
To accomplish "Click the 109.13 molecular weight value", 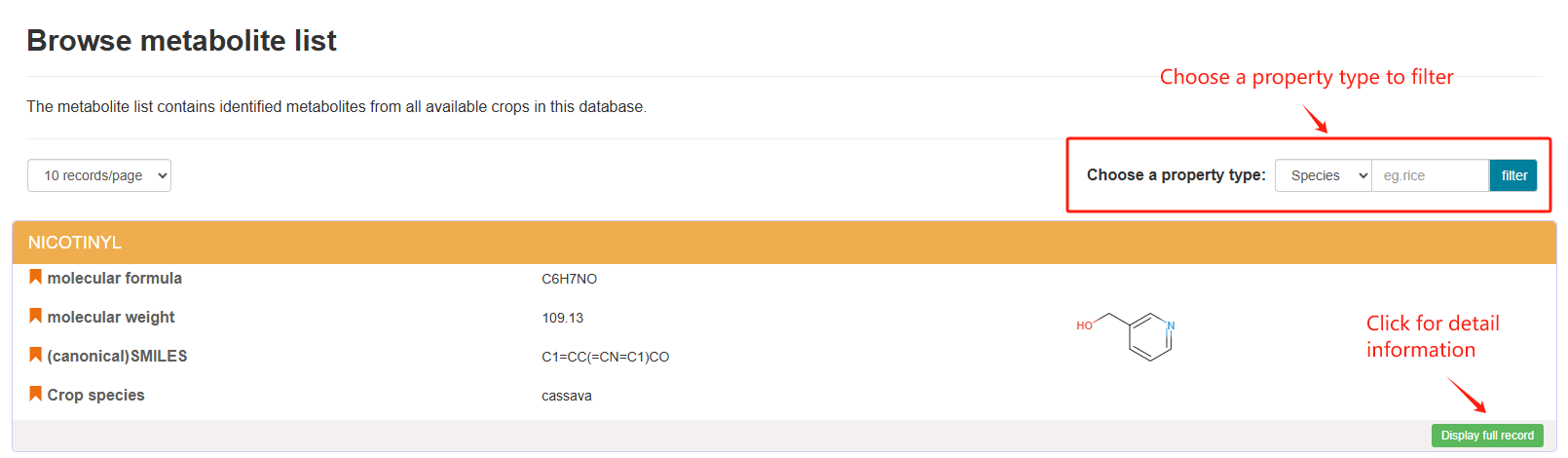I will coord(563,318).
